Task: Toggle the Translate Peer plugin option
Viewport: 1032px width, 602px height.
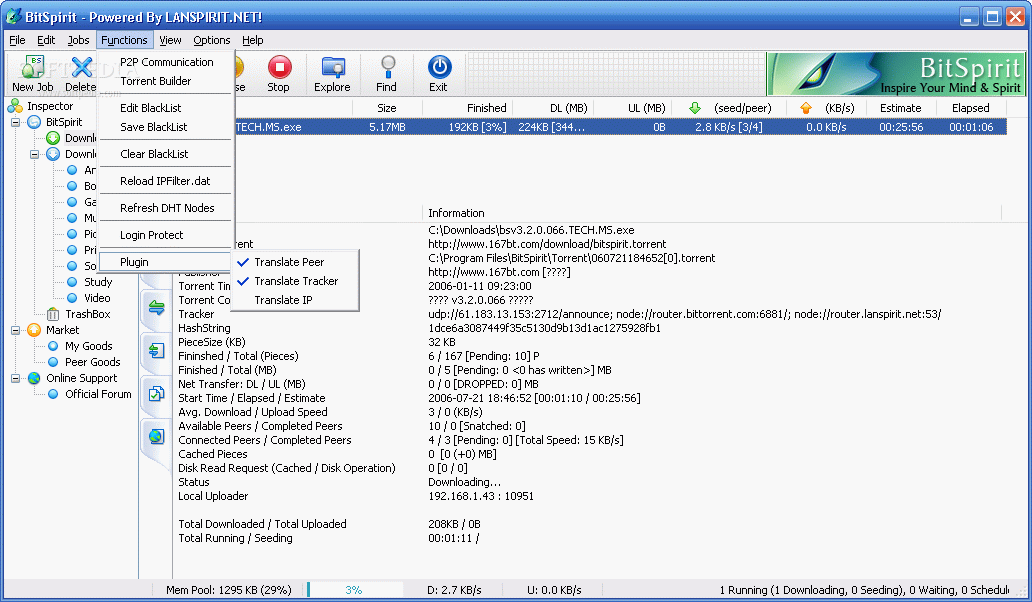Action: tap(295, 262)
